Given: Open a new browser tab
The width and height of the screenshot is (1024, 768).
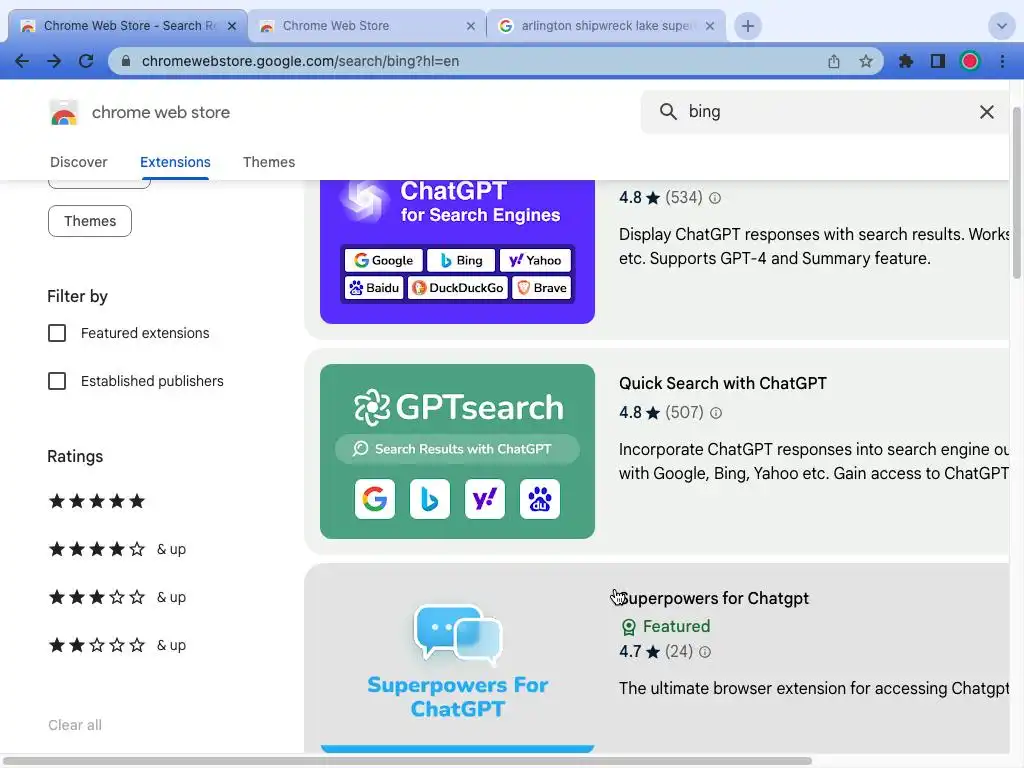Looking at the screenshot, I should (748, 26).
